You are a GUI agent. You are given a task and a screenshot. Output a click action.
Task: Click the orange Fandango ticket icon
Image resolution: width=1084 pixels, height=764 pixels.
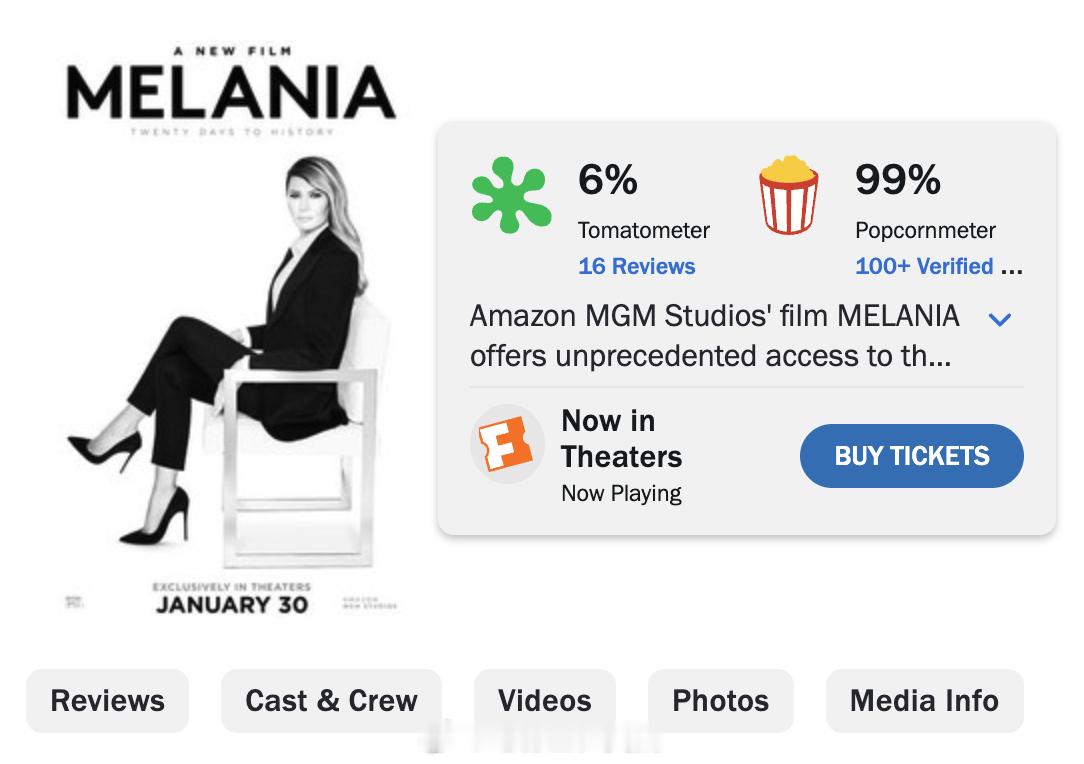click(x=507, y=444)
